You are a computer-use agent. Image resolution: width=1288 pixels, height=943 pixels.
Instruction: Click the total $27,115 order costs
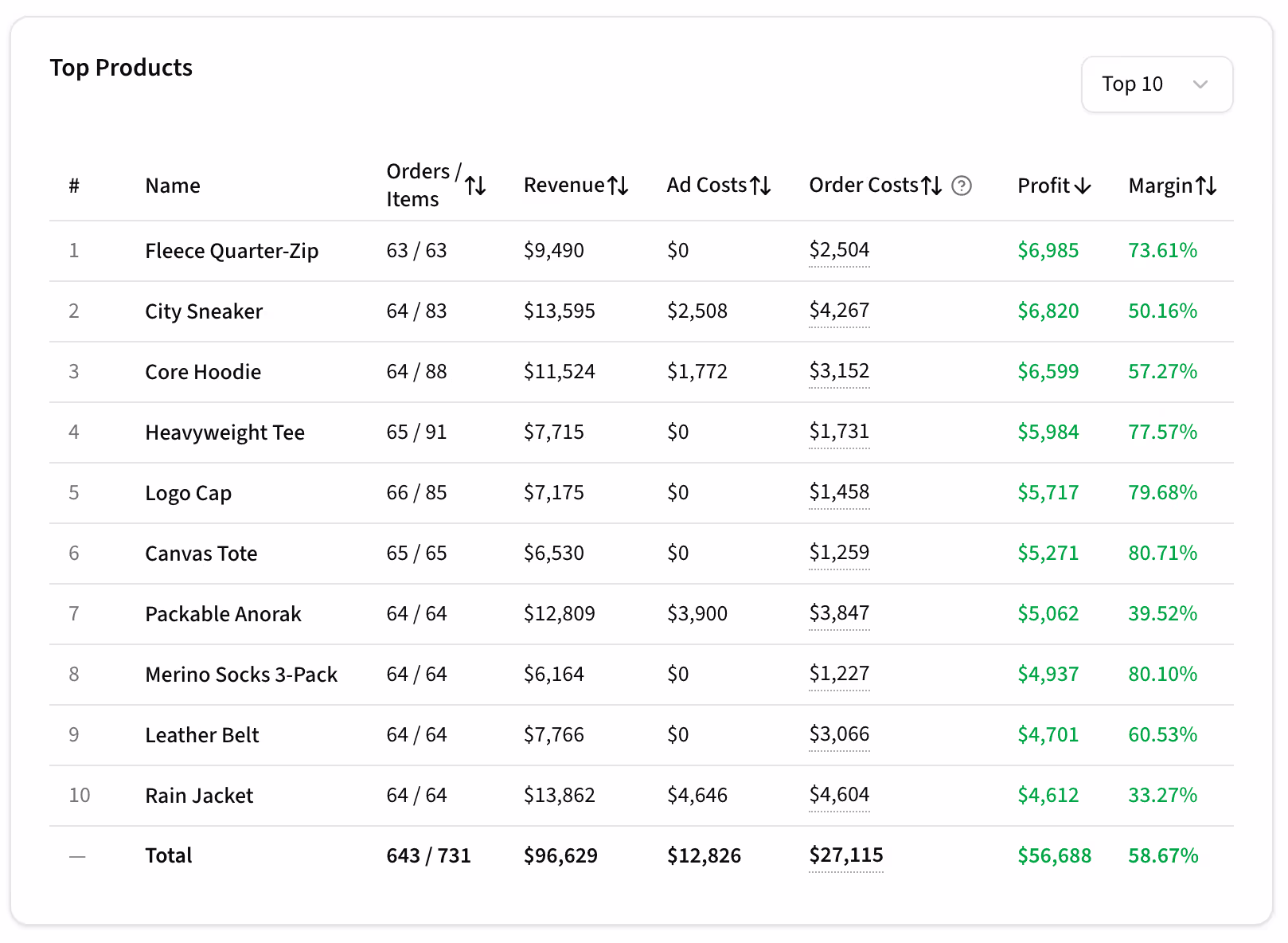click(x=846, y=855)
